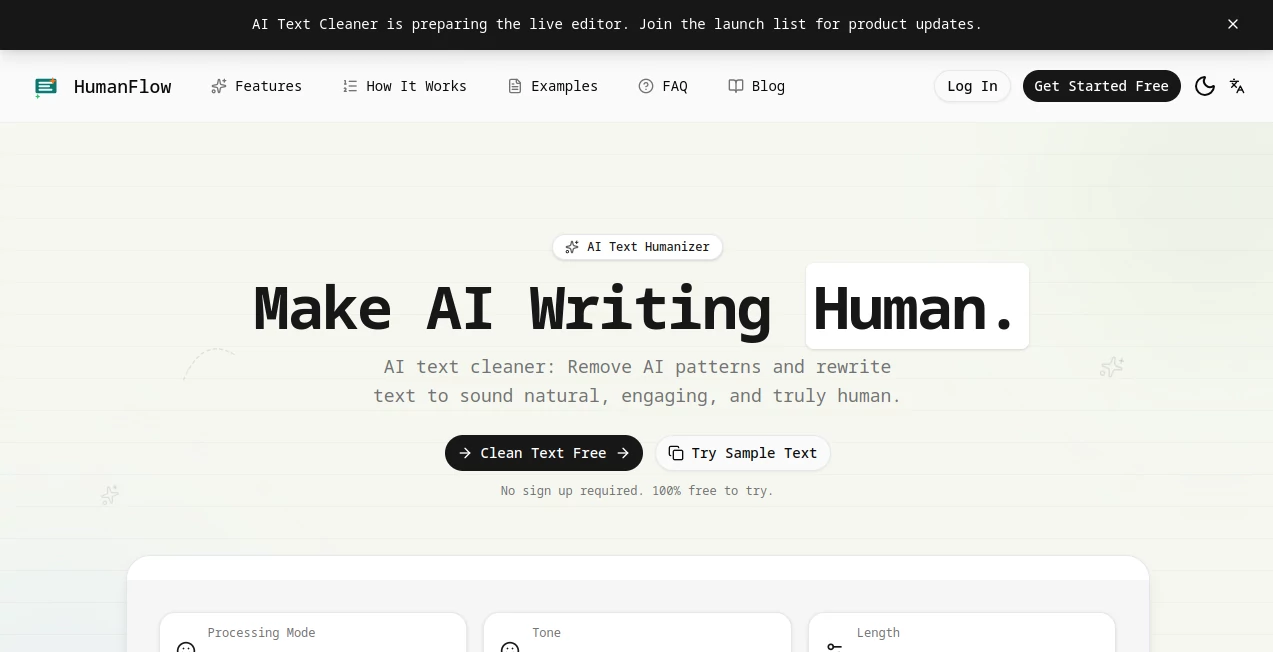Open the Examples nav link
The width and height of the screenshot is (1273, 652).
[x=552, y=86]
